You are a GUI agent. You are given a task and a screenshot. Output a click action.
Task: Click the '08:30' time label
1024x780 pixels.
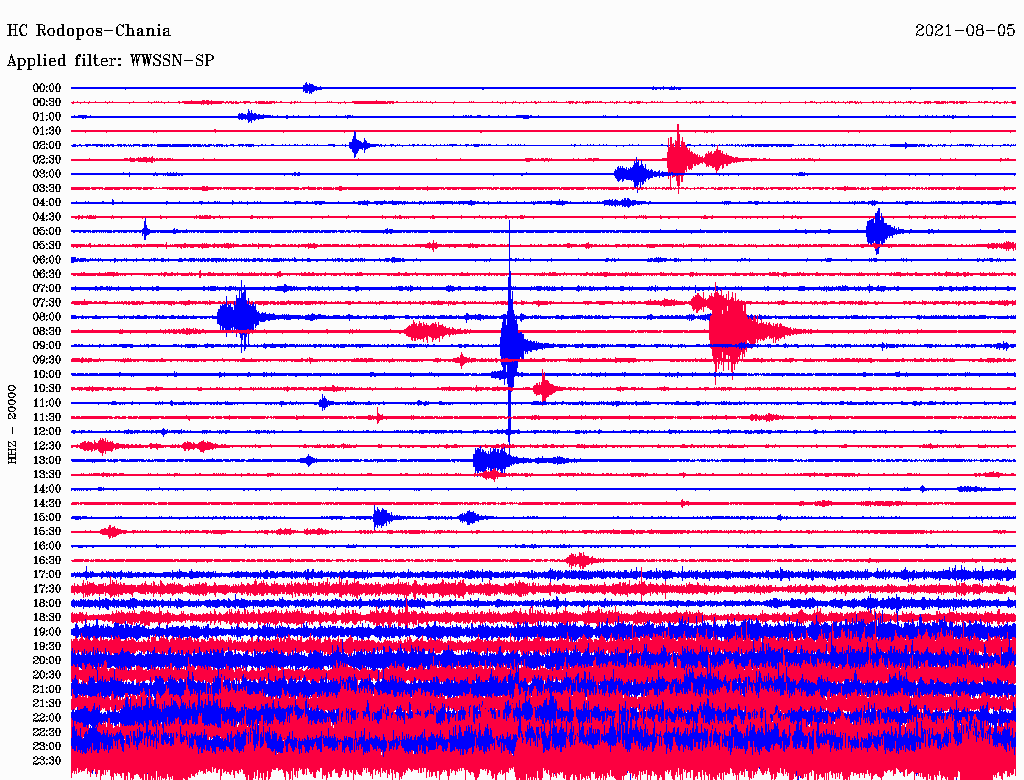(47, 331)
